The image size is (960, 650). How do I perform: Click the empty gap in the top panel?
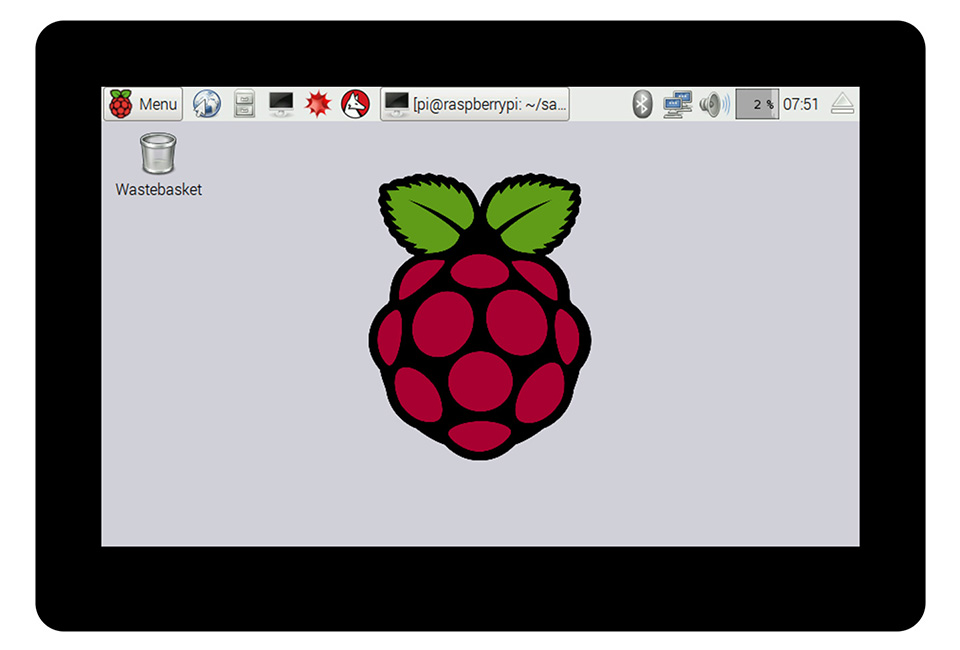pos(598,104)
